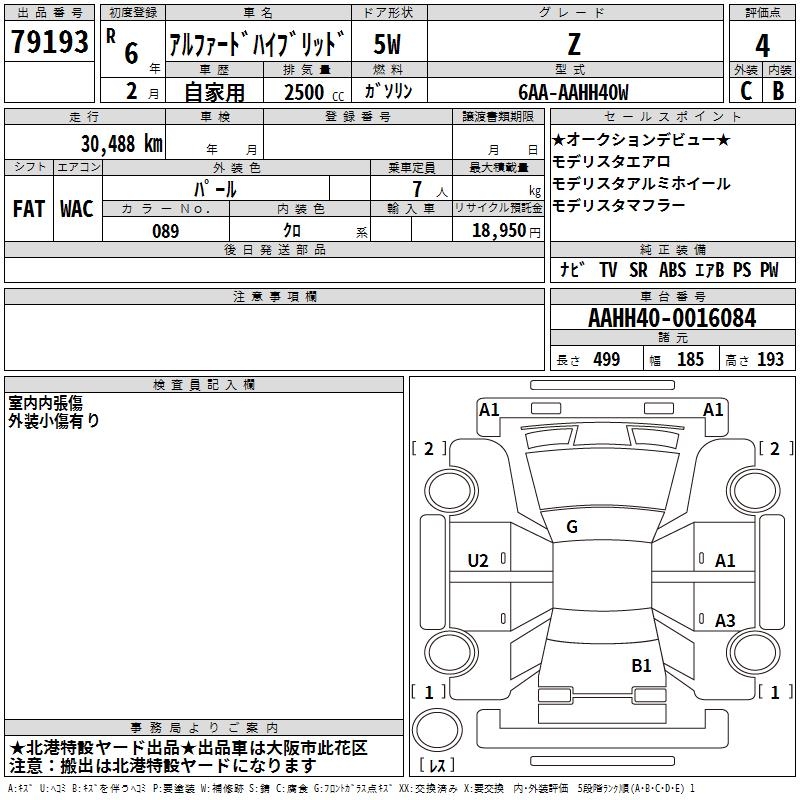Screen dimensions: 800x800
Task: Click the U2 dent mark on diagram
Action: [x=478, y=561]
